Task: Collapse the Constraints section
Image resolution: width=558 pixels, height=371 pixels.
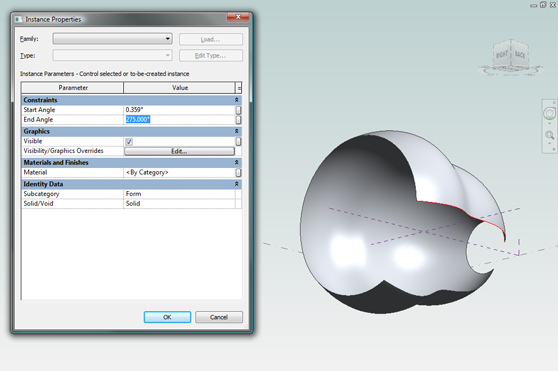Action: pos(236,100)
